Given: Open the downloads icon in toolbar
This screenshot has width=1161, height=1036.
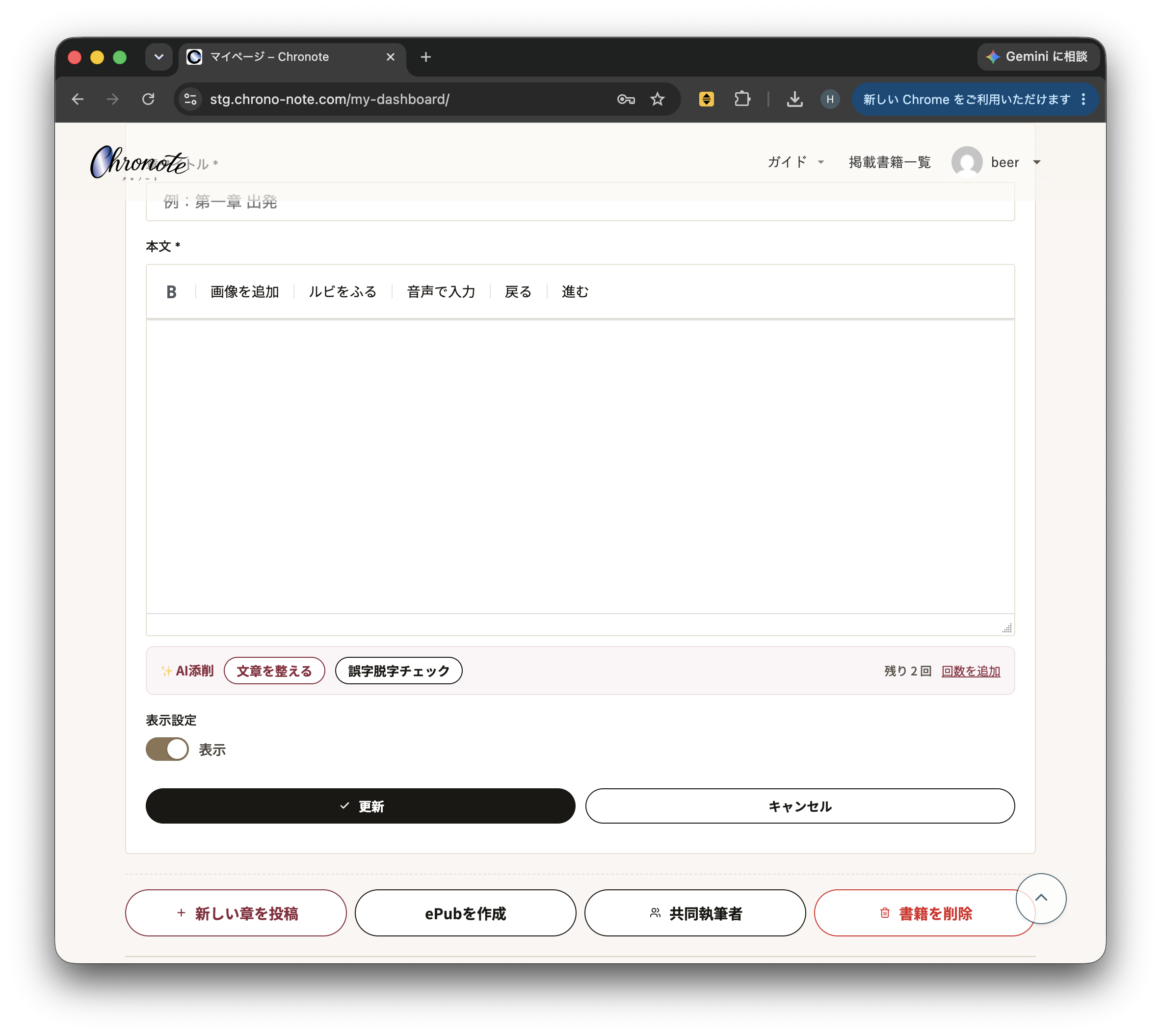Looking at the screenshot, I should 794,99.
